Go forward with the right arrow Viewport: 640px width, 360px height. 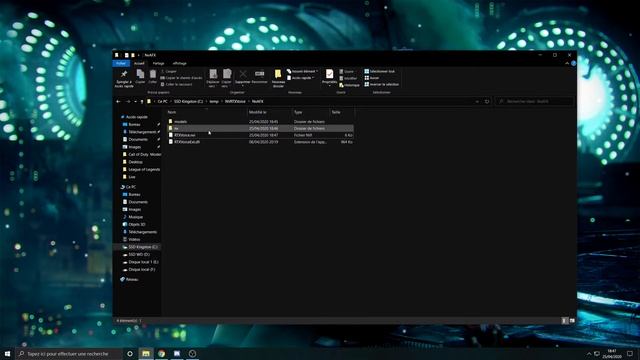point(127,101)
